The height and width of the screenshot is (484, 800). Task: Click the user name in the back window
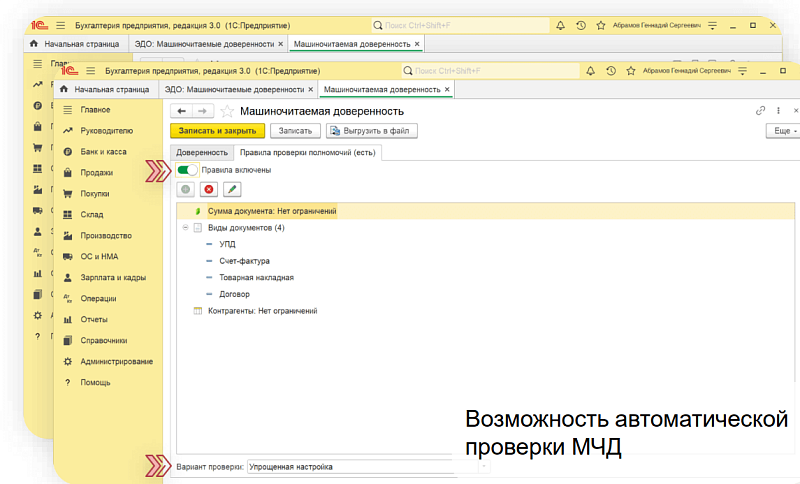[x=656, y=26]
